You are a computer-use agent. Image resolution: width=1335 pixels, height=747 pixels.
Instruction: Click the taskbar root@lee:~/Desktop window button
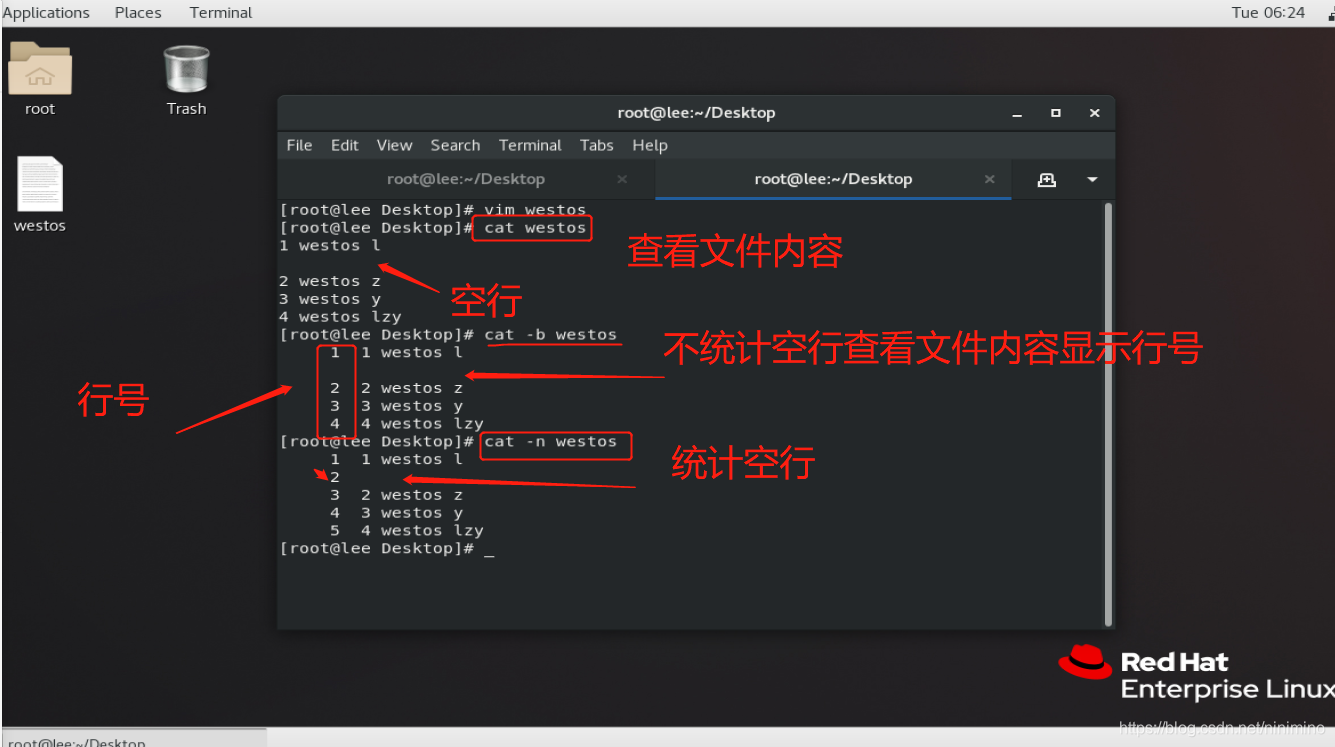click(134, 739)
